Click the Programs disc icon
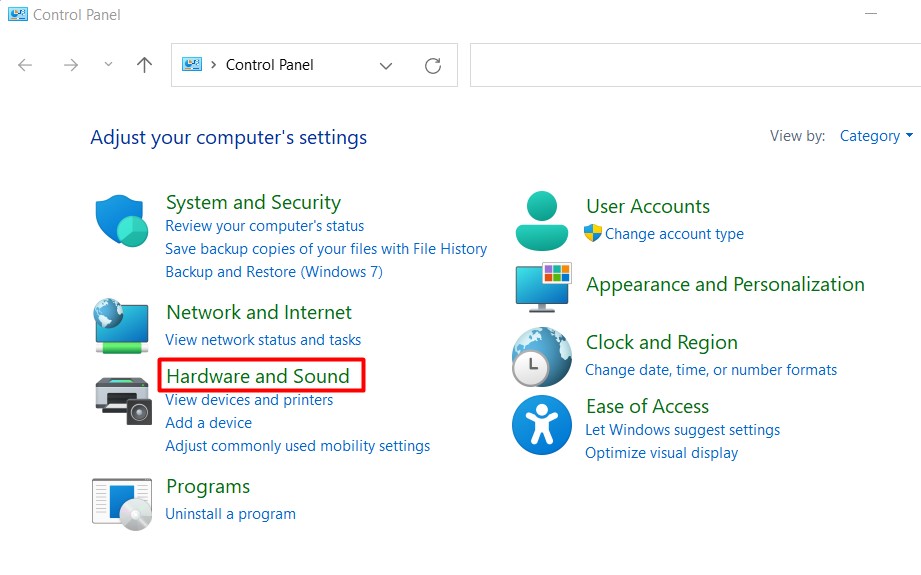This screenshot has width=921, height=575. (122, 503)
